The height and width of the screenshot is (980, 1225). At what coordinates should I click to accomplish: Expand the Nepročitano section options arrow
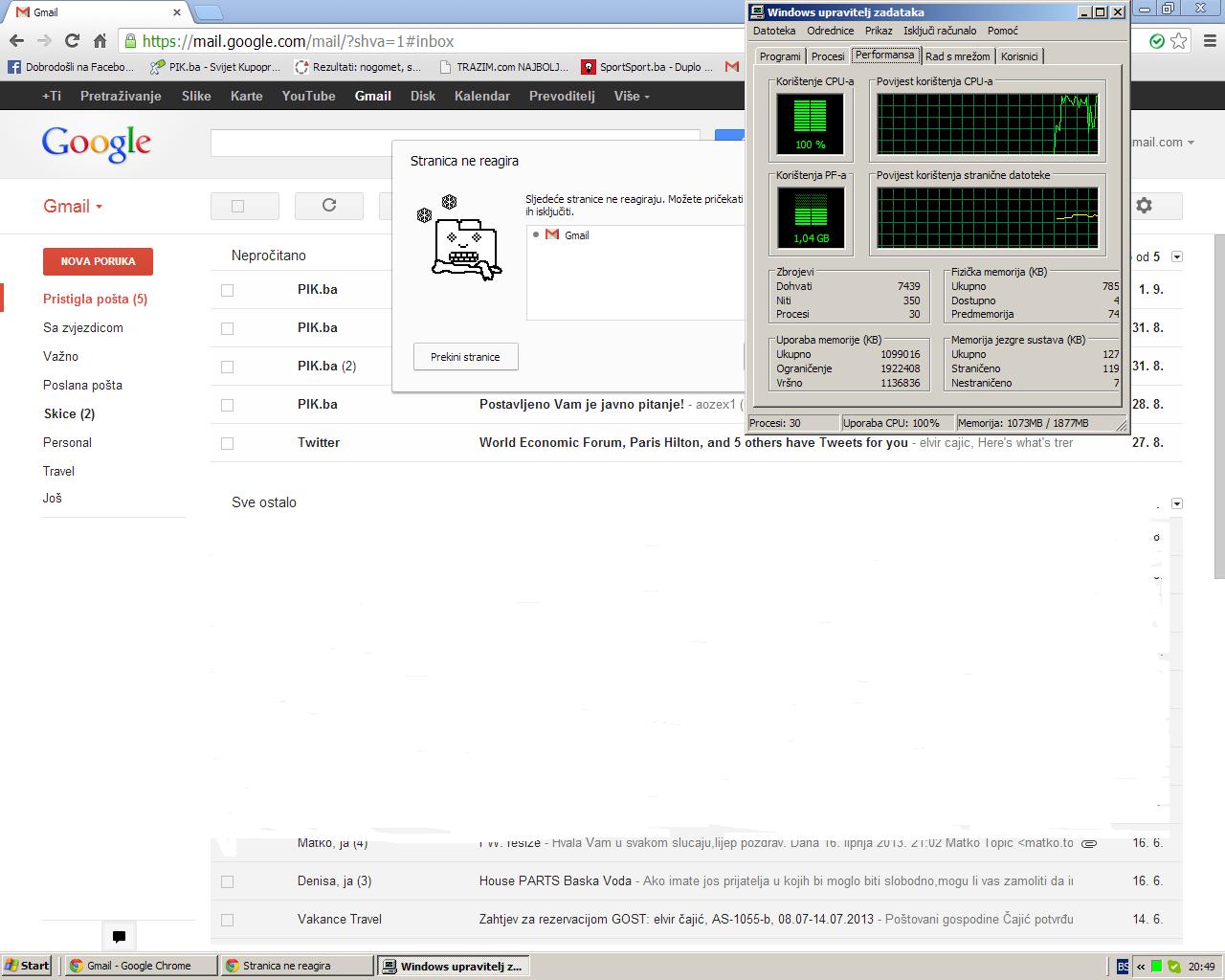(1177, 256)
